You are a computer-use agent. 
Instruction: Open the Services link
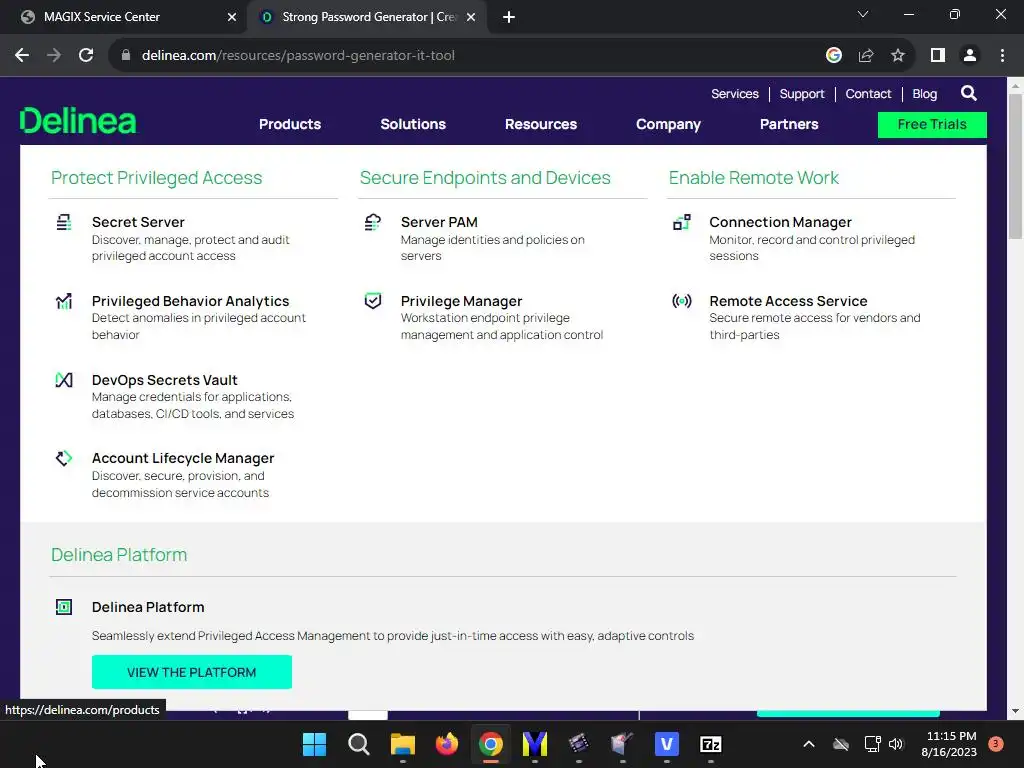735,93
